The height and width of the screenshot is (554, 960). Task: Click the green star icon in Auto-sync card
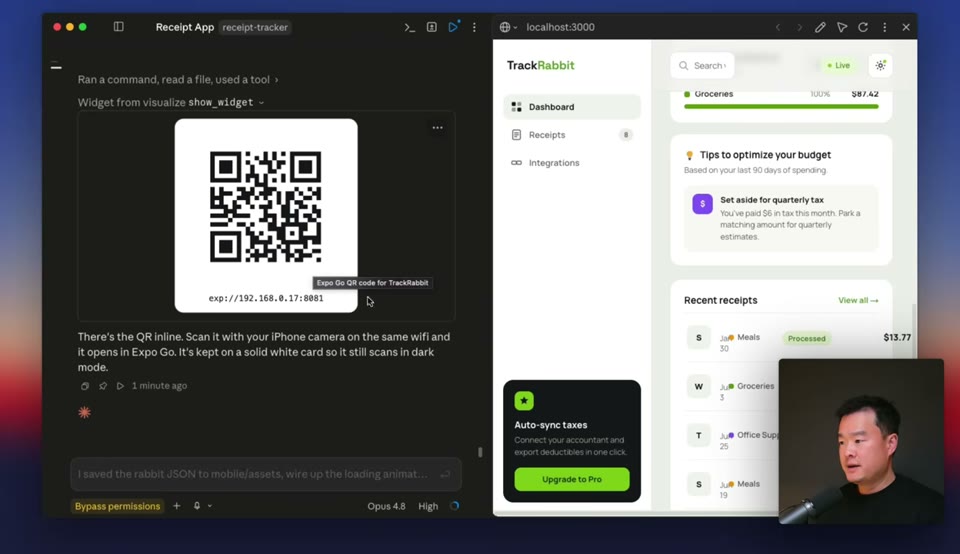tap(524, 401)
